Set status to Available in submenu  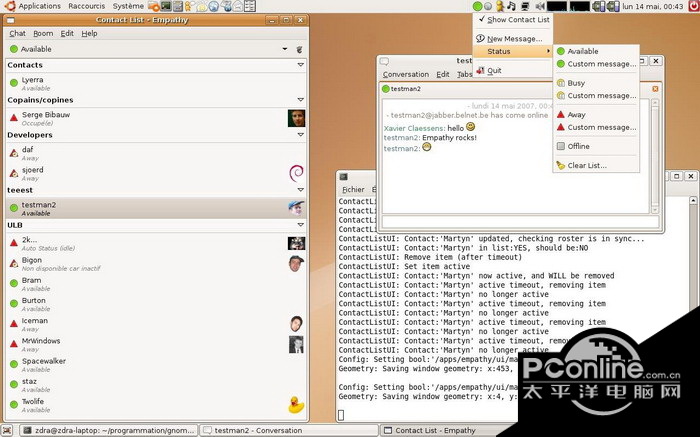coord(596,51)
